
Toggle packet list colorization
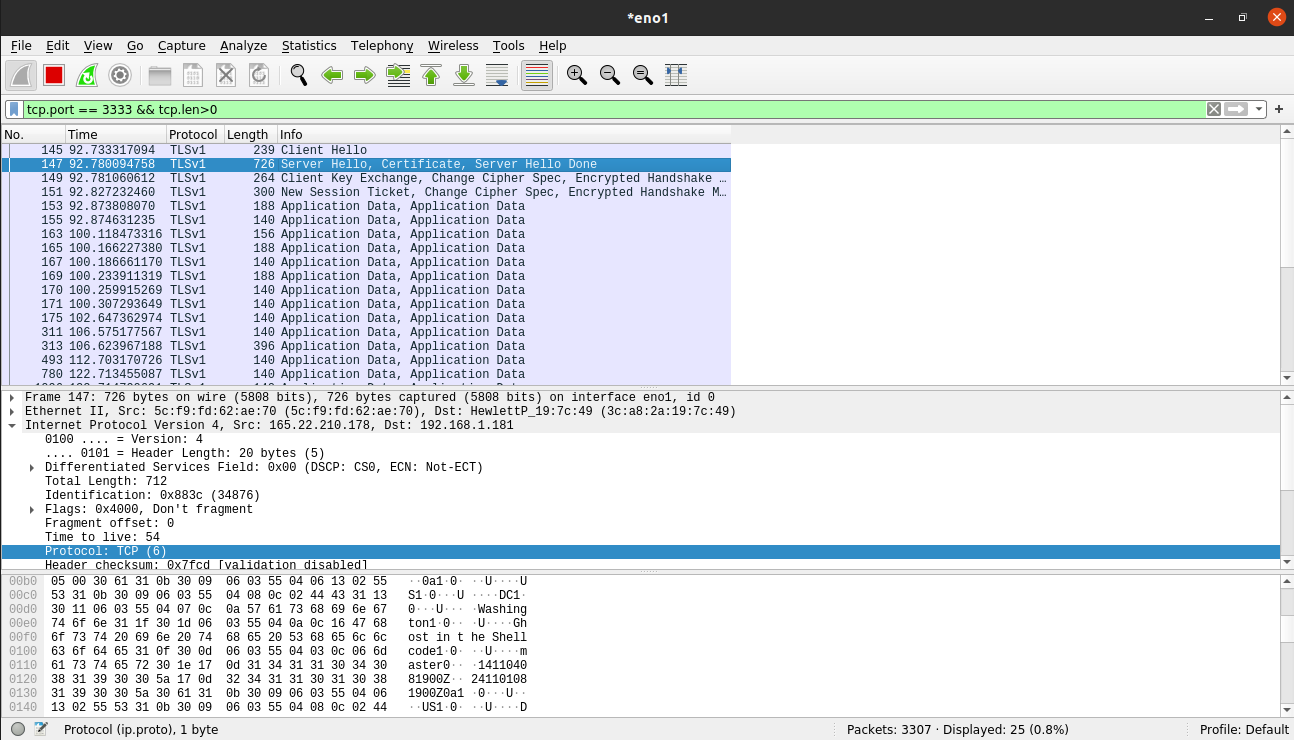537,75
